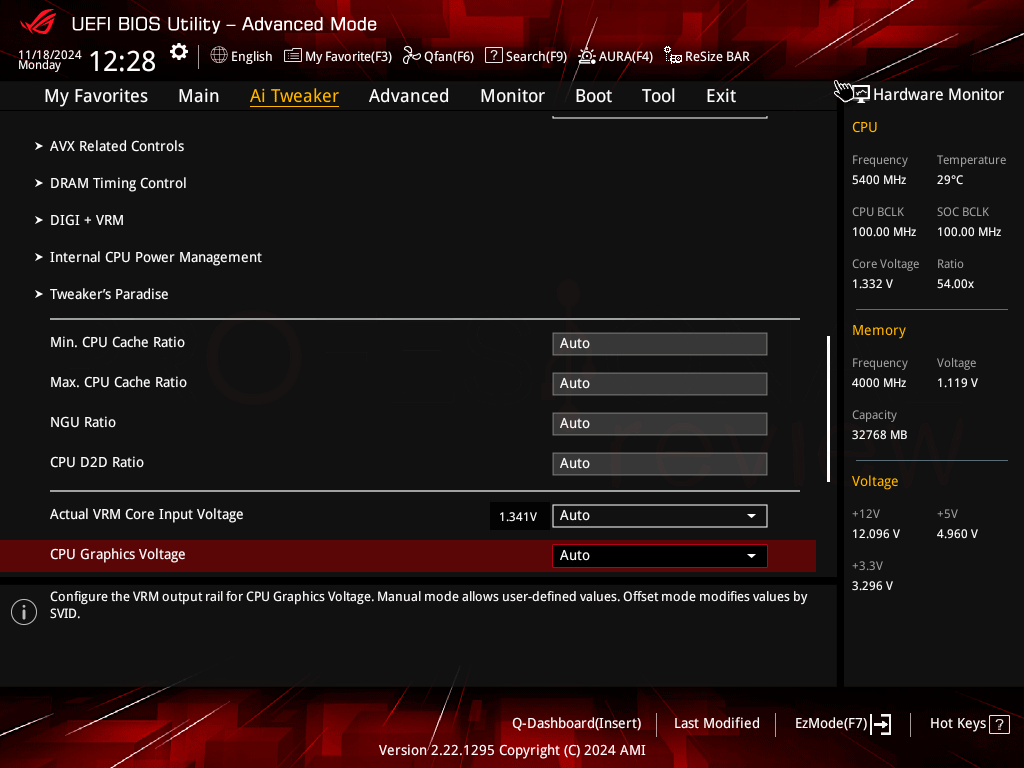Open settings gear next to the clock

point(179,52)
